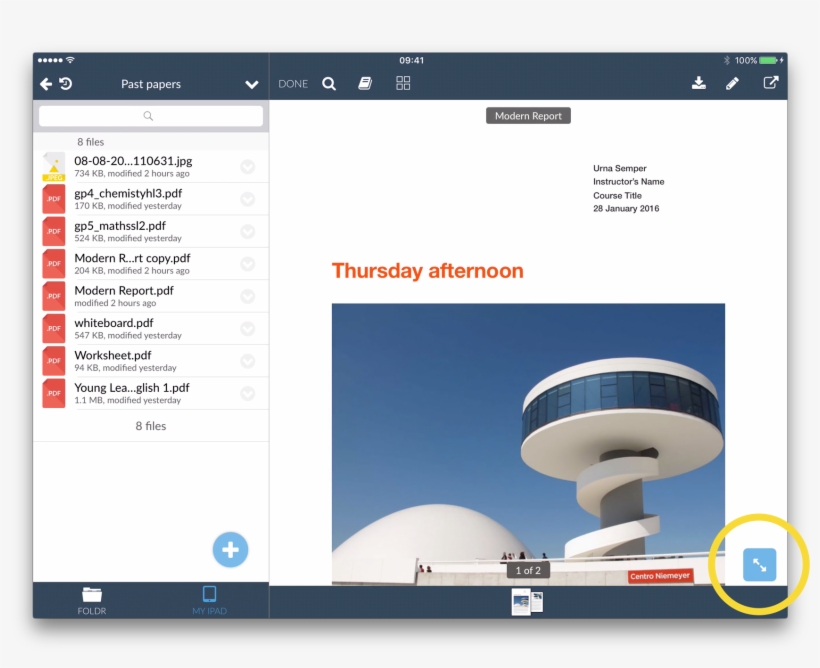Open the history clock icon
820x668 pixels.
pos(65,85)
